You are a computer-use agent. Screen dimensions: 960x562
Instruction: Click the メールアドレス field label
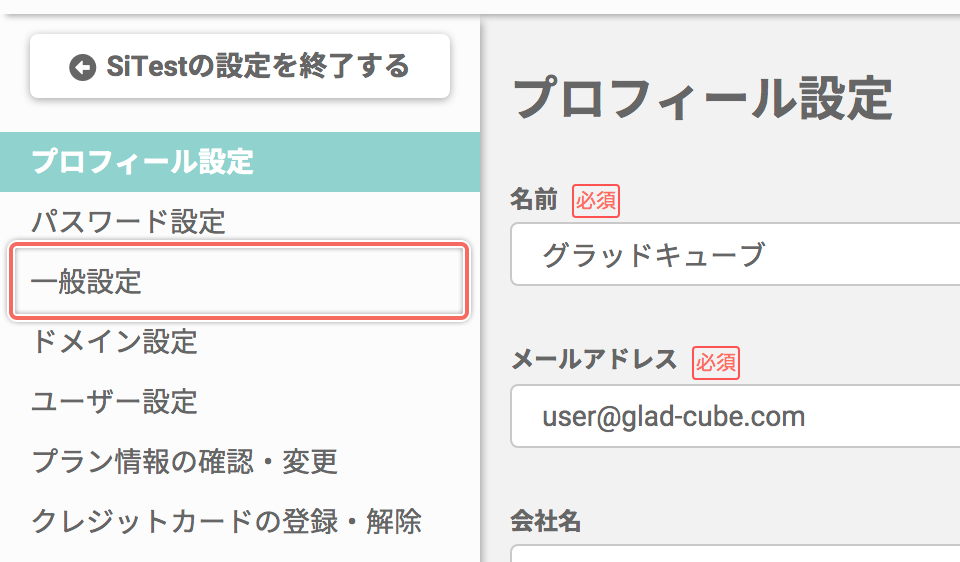pyautogui.click(x=594, y=359)
